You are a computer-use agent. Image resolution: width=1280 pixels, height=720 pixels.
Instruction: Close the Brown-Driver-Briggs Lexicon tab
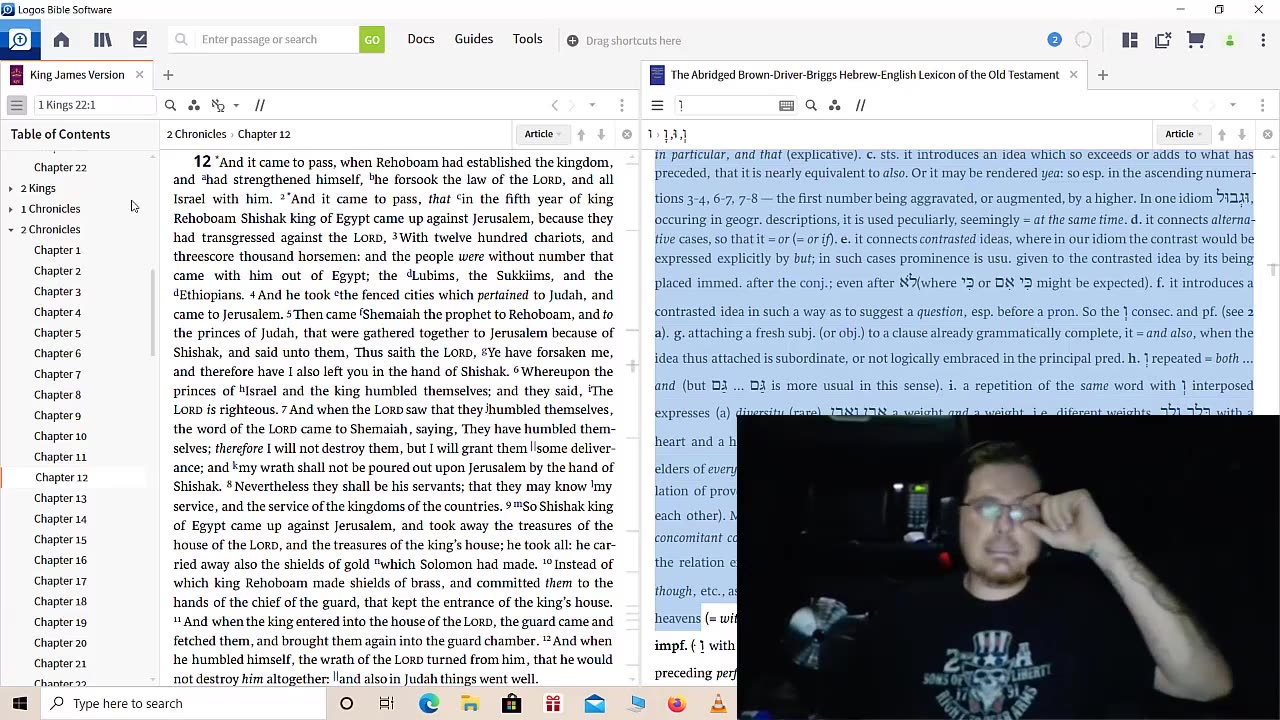point(1073,75)
